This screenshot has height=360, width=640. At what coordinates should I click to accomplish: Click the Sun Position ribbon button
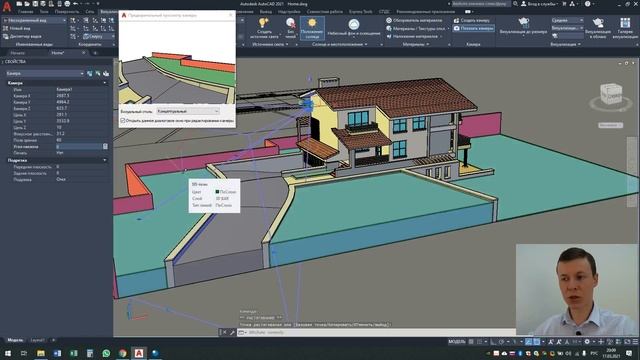pyautogui.click(x=312, y=28)
